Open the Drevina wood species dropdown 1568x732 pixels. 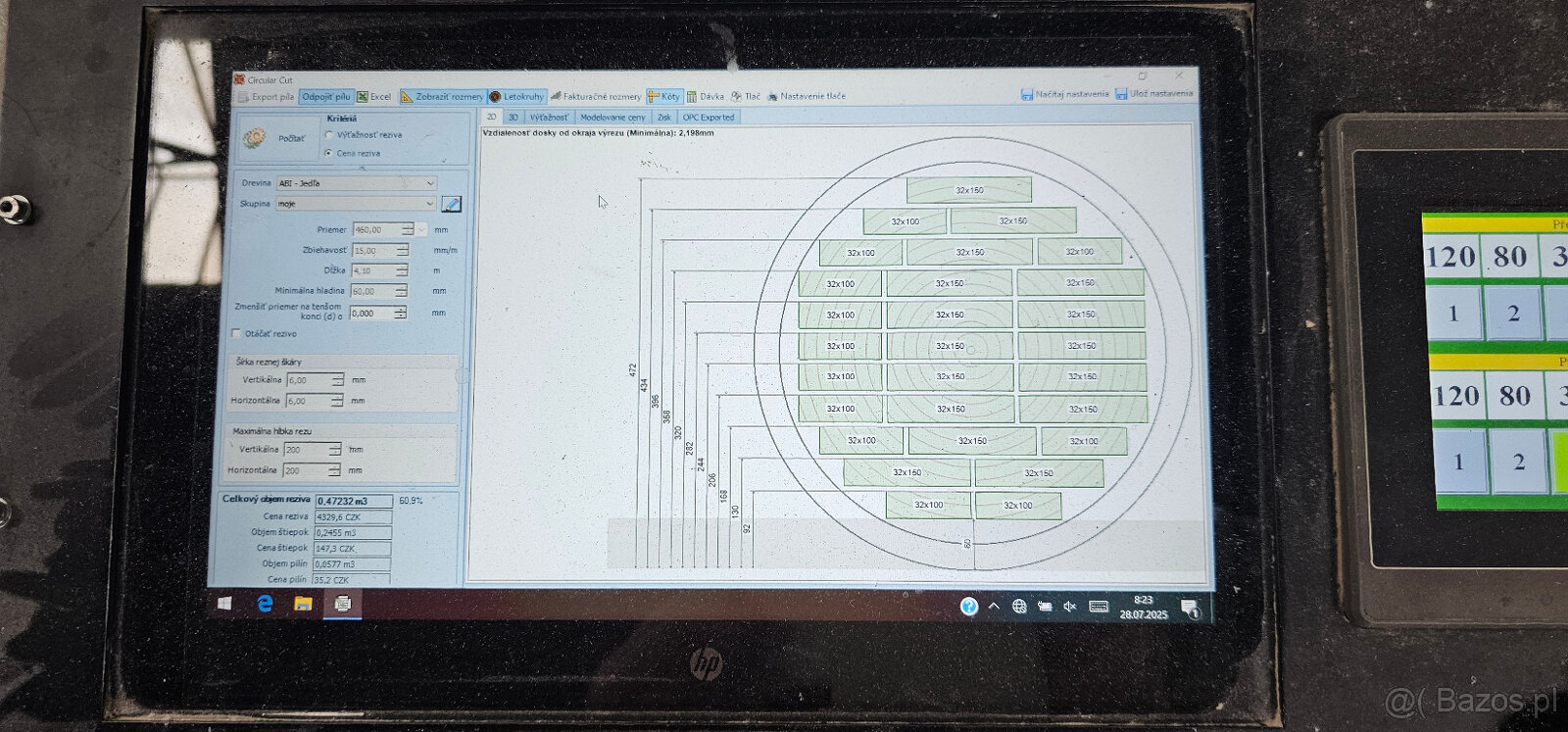click(x=429, y=183)
